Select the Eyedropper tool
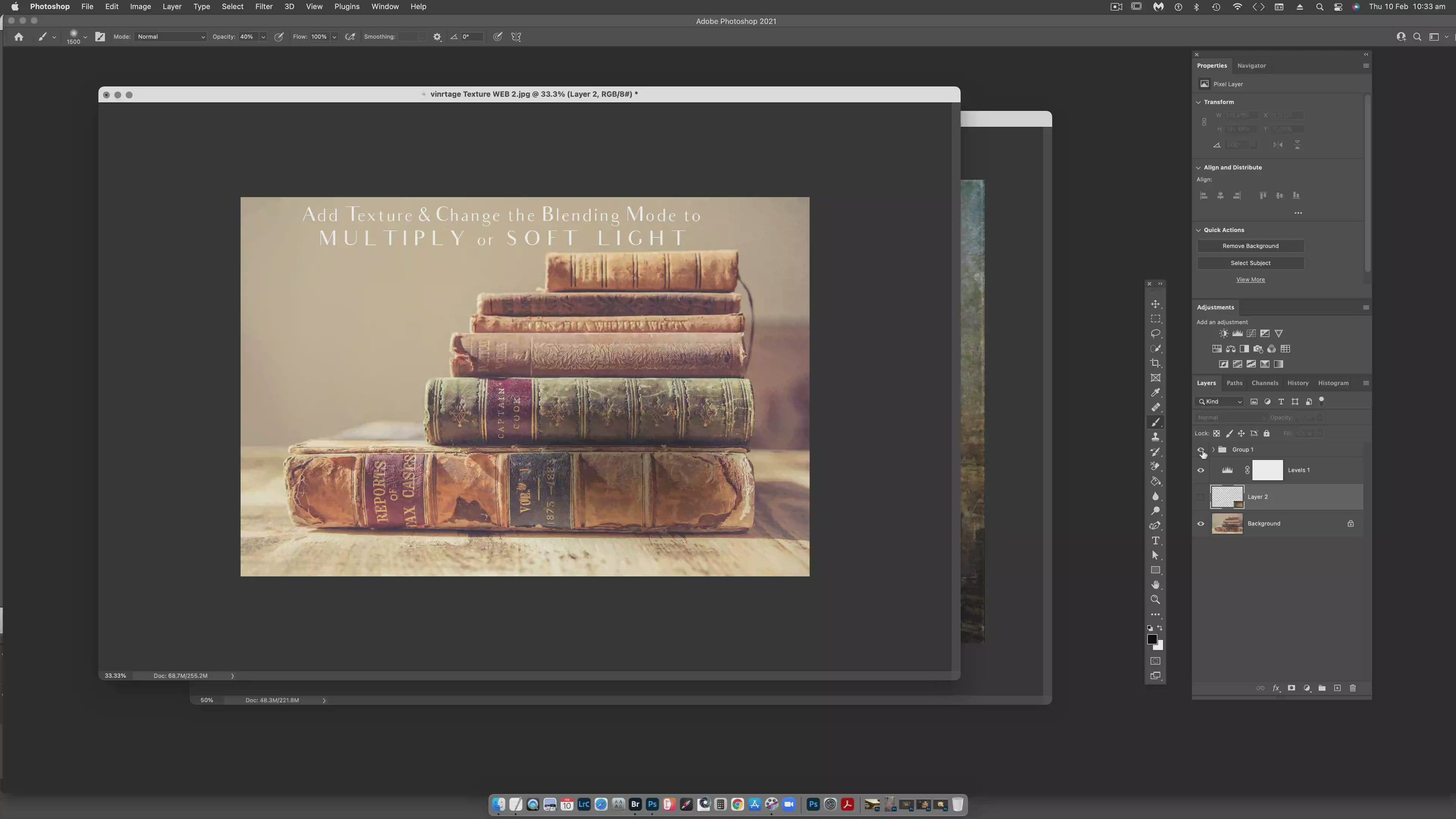The height and width of the screenshot is (819, 1456). pyautogui.click(x=1155, y=393)
